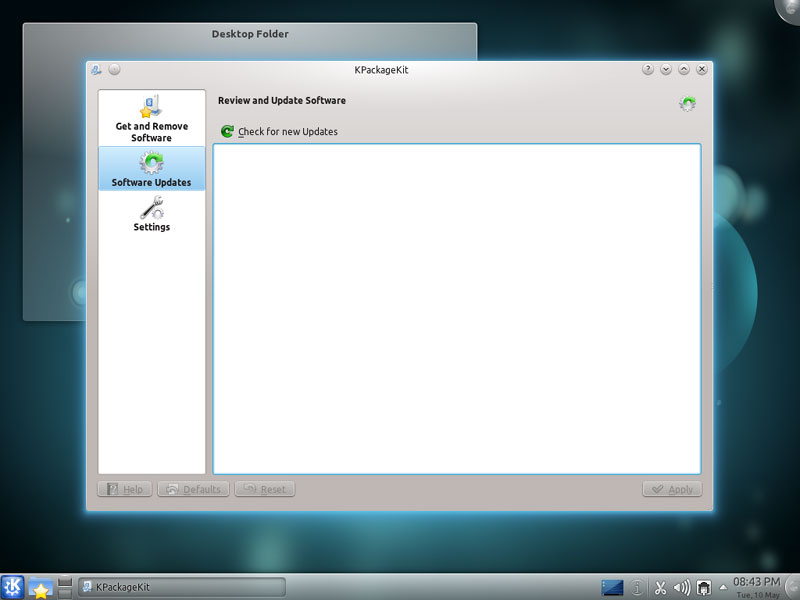Click the software update gear icon beside the heading
800x600 pixels.
click(x=687, y=104)
